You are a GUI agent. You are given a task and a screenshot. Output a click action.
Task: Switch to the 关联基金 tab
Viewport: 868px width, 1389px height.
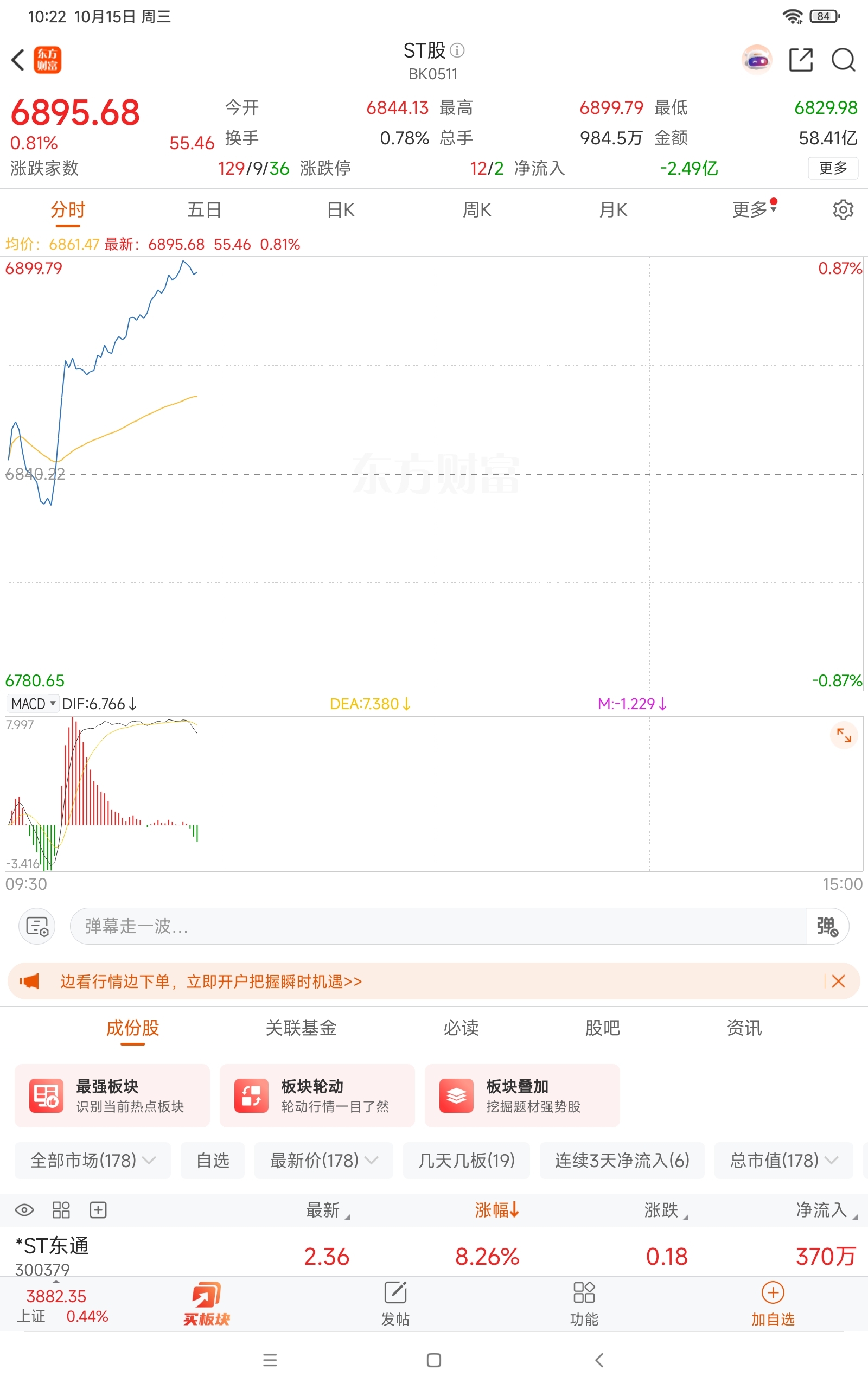301,1028
